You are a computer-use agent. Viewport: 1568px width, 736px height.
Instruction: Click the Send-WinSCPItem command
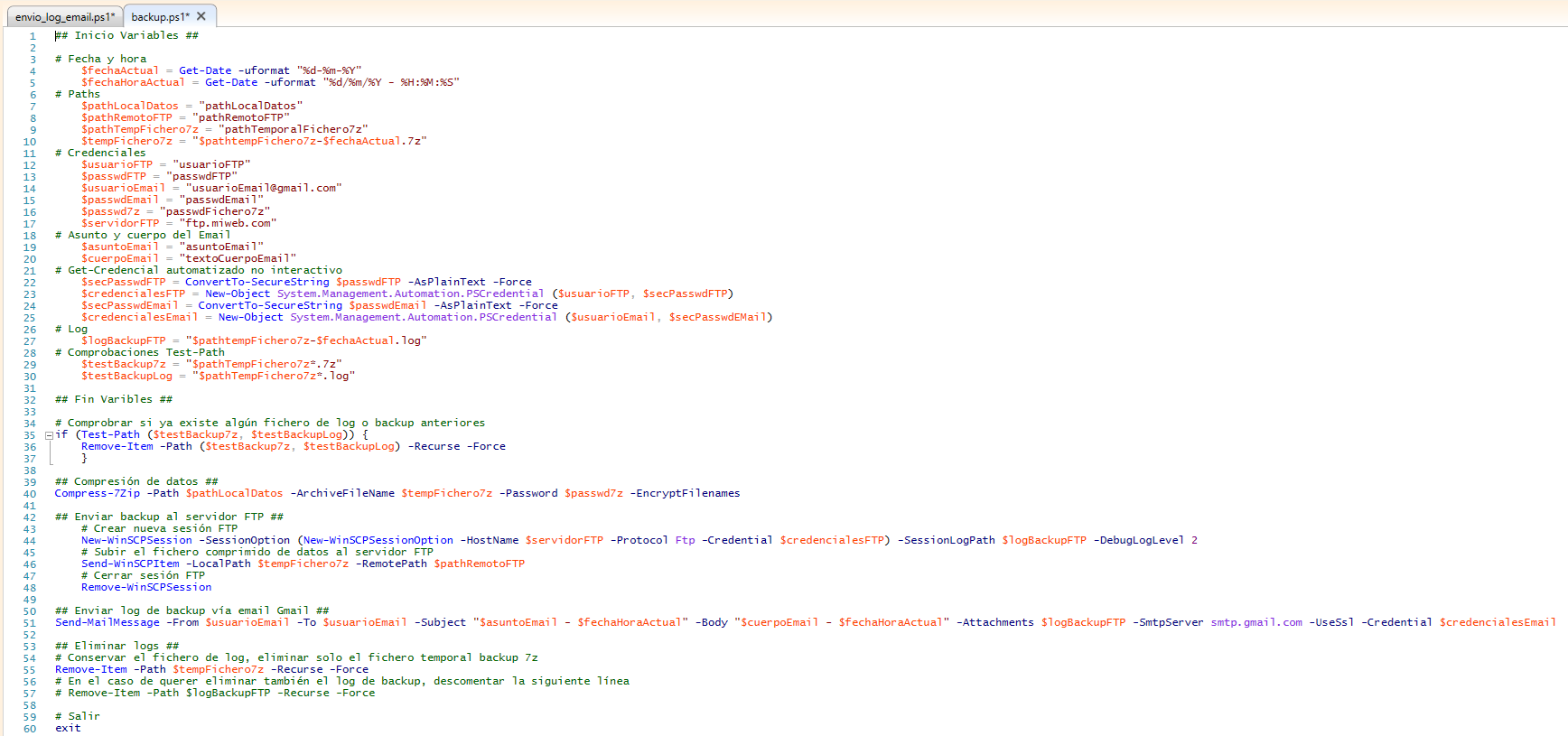(x=130, y=564)
